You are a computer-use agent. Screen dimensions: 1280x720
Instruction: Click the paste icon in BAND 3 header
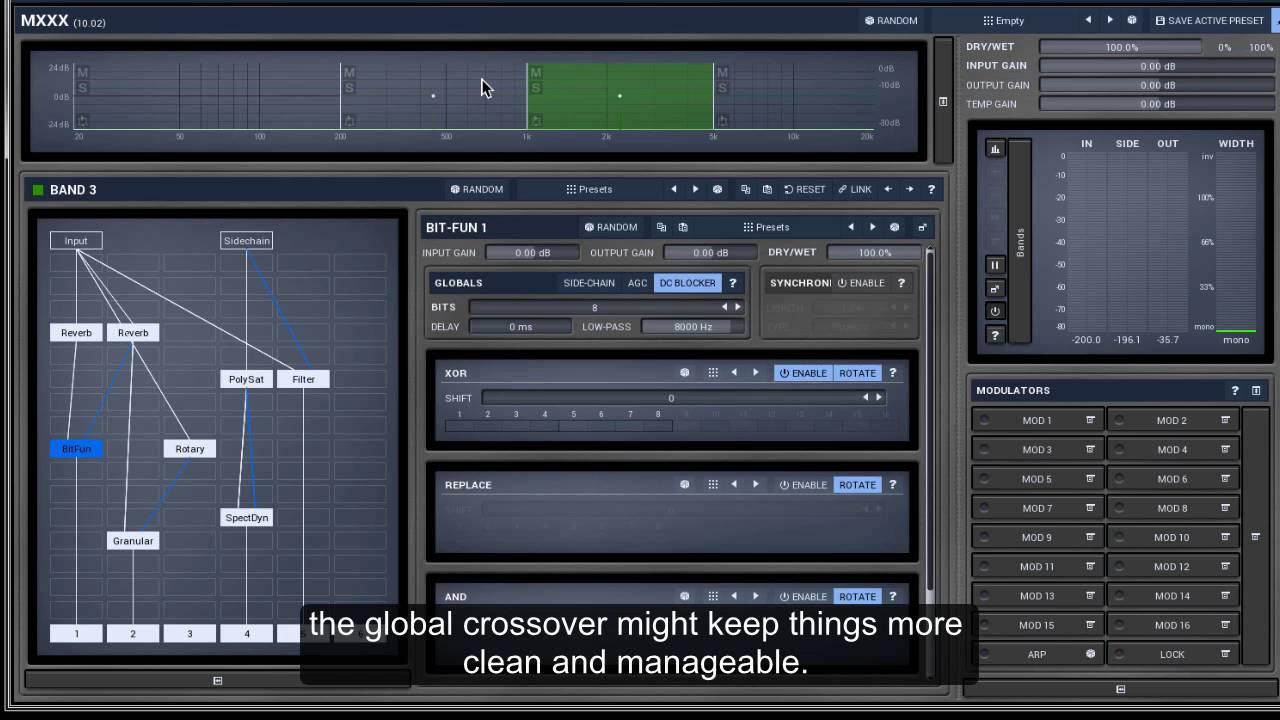[x=767, y=189]
